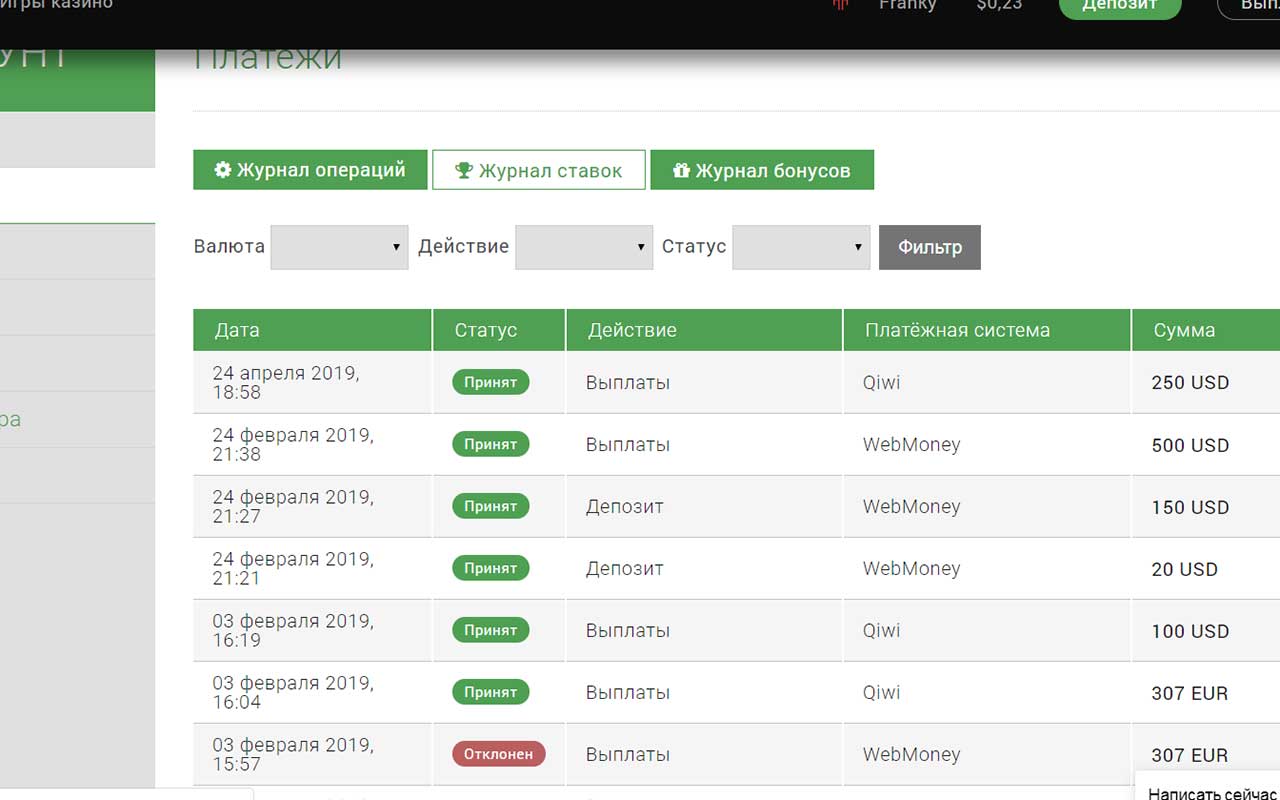Open the Журнал бонусов tab

tap(762, 170)
